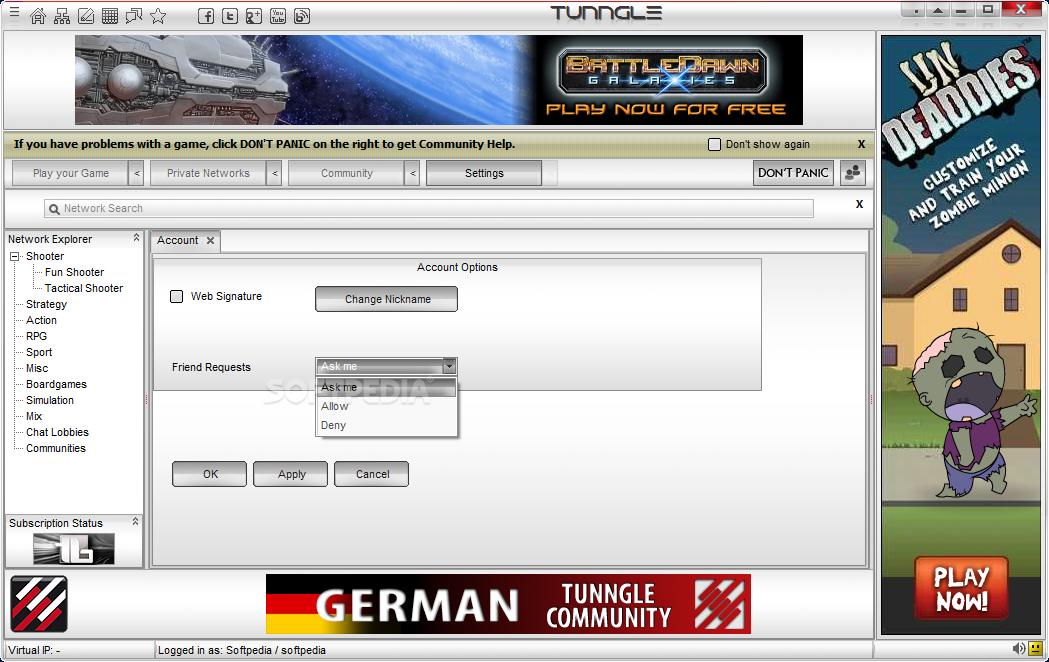The width and height of the screenshot is (1049, 662).
Task: Click the Apply button
Action: click(x=290, y=474)
